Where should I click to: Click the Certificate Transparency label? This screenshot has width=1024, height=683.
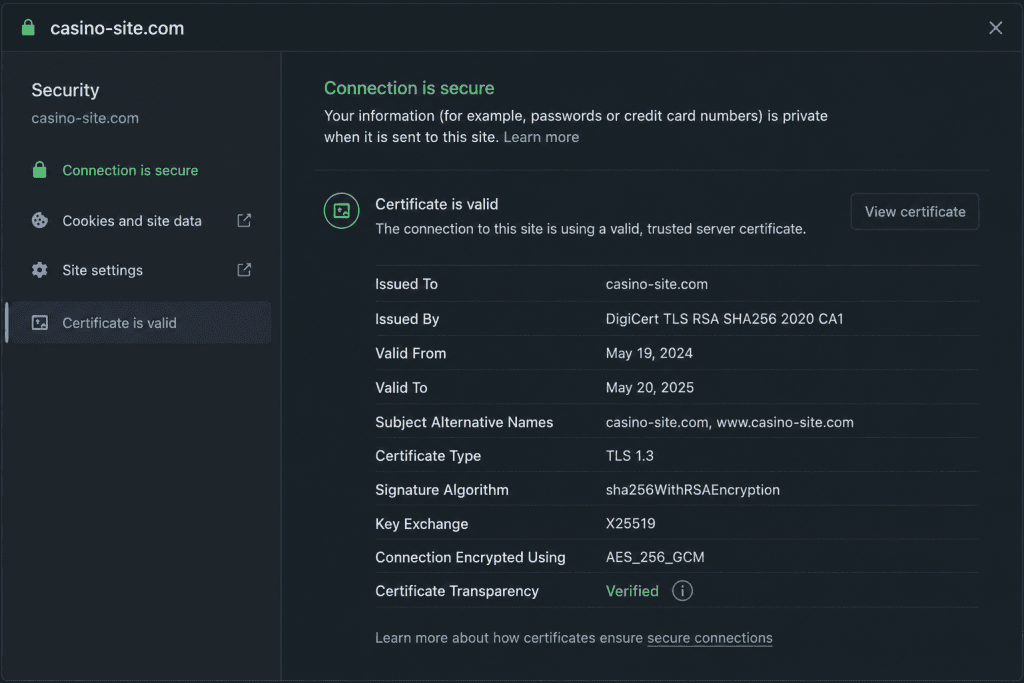click(456, 591)
